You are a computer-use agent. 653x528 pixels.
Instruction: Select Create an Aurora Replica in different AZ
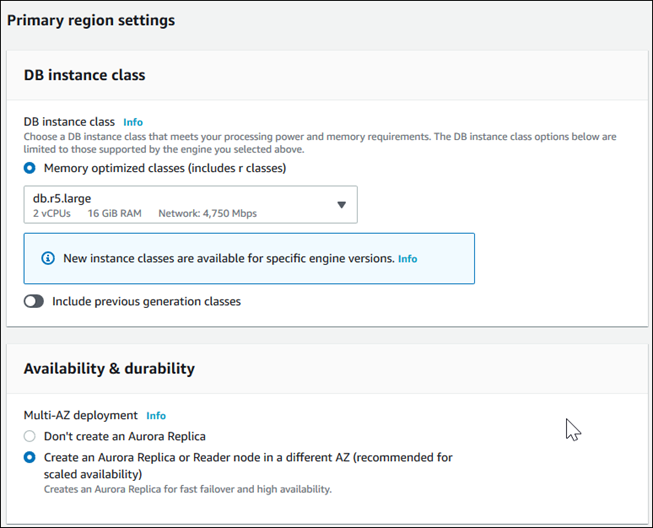[30, 457]
